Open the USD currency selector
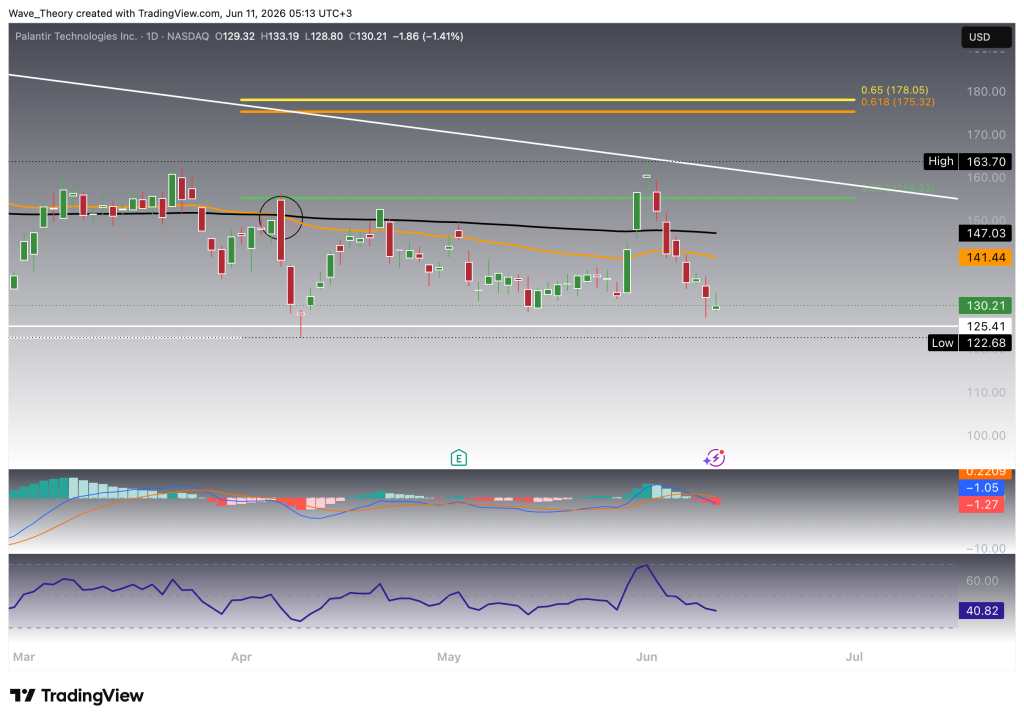Screen dimensions: 1024x721 [x=986, y=37]
